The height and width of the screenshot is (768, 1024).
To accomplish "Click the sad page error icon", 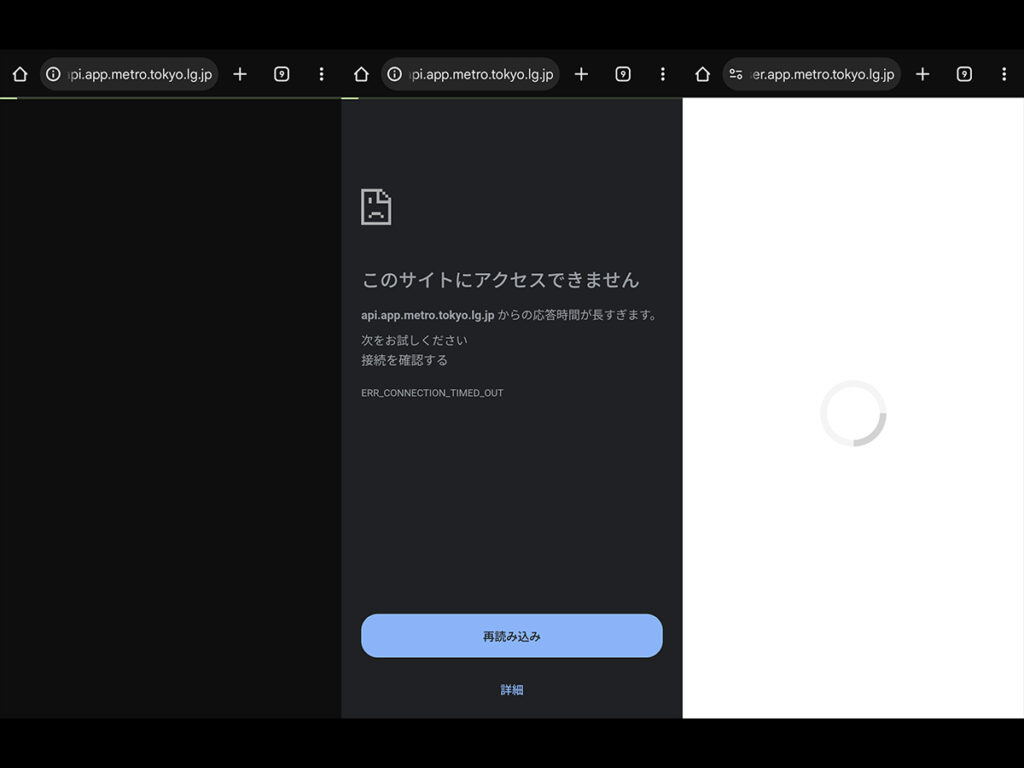I will [376, 207].
